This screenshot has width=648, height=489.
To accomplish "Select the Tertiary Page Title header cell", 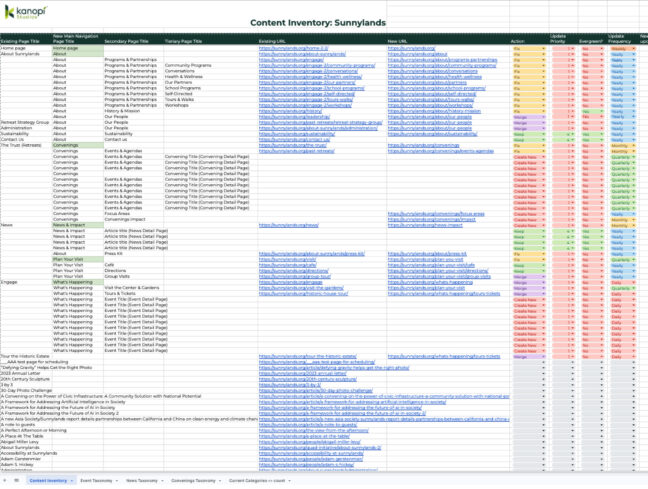I will click(211, 39).
